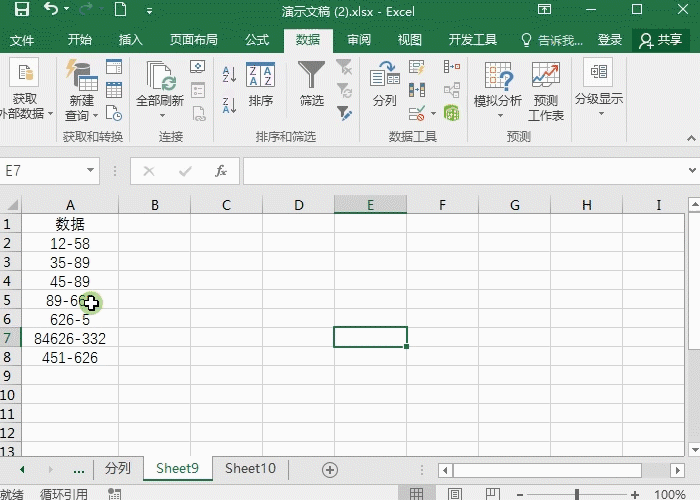The height and width of the screenshot is (500, 700).
Task: Click the recent sources icon
Action: (x=114, y=113)
